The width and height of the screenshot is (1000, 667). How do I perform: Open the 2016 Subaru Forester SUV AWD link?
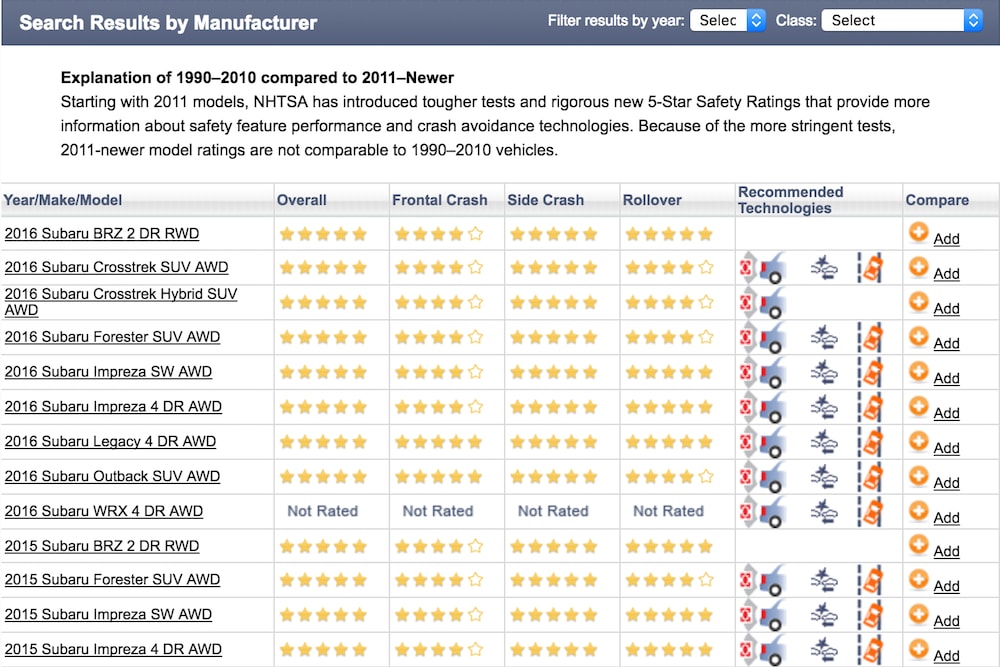(112, 337)
